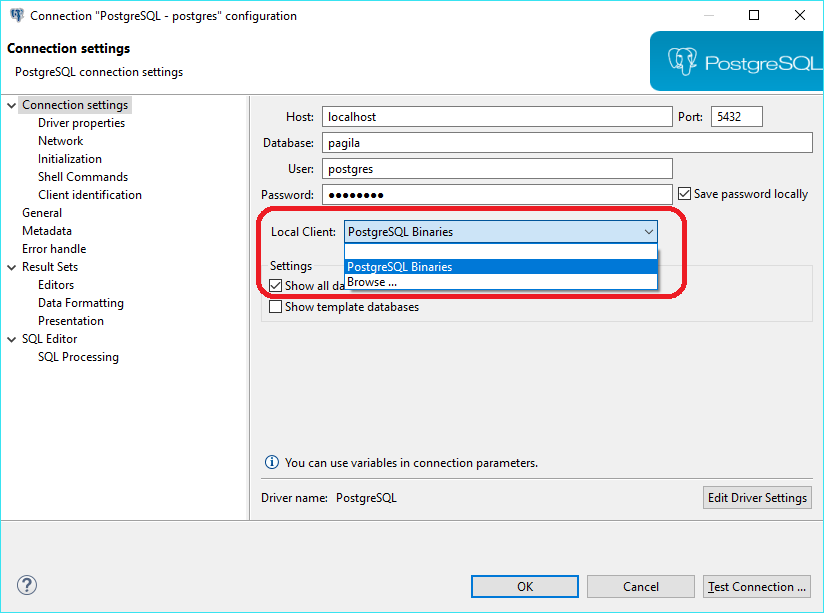The image size is (824, 613).
Task: Open Error handle settings
Action: [x=54, y=249]
